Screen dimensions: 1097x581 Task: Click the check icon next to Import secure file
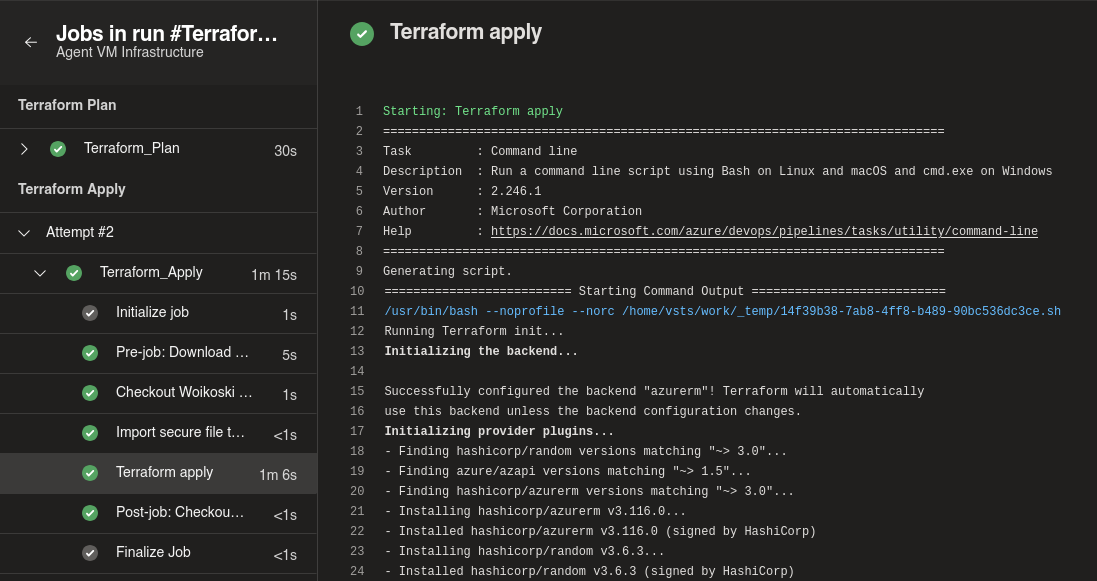coord(89,432)
